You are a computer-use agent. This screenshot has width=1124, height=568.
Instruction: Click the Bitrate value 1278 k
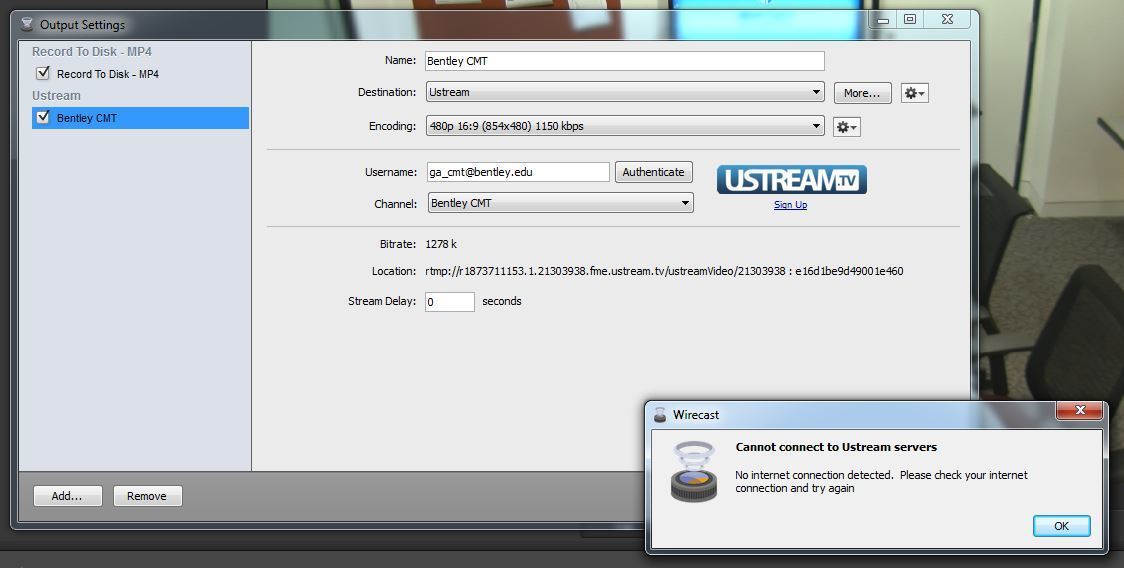click(x=441, y=245)
